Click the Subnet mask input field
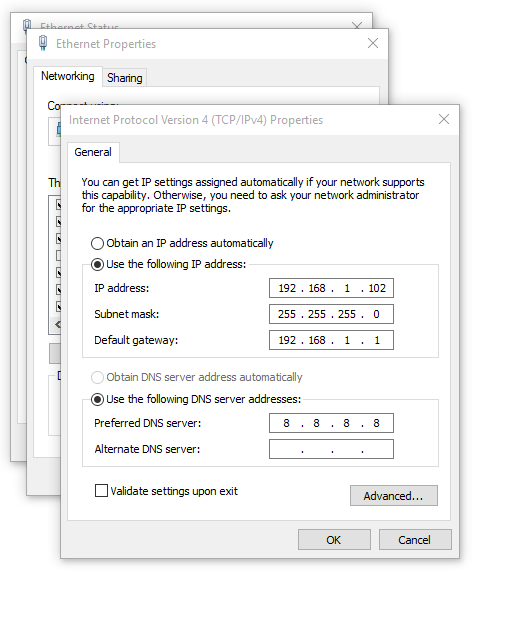The width and height of the screenshot is (531, 619). click(x=331, y=314)
